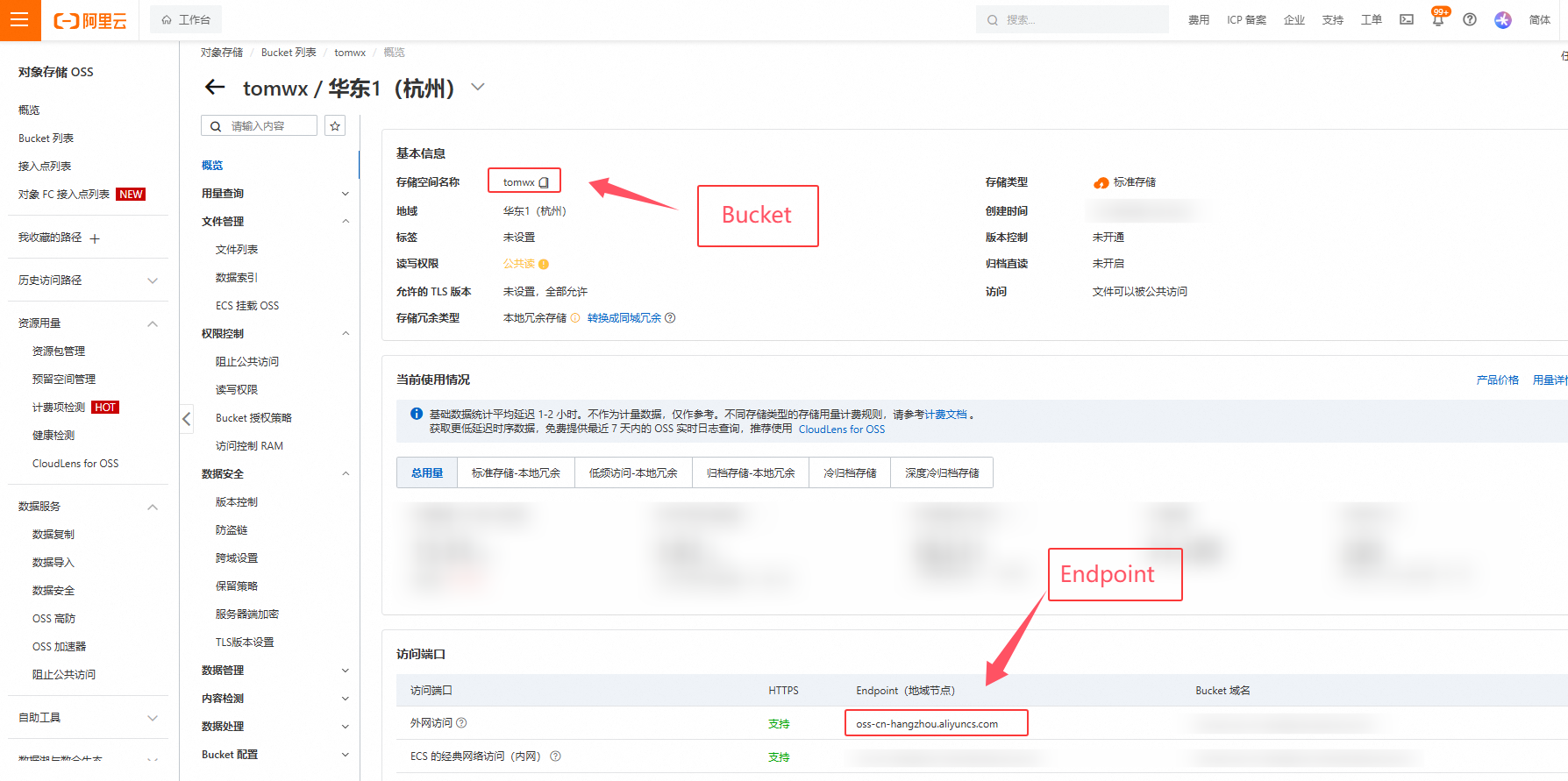This screenshot has width=1568, height=781.
Task: Open the Enterprise (企业) menu
Action: (1294, 20)
